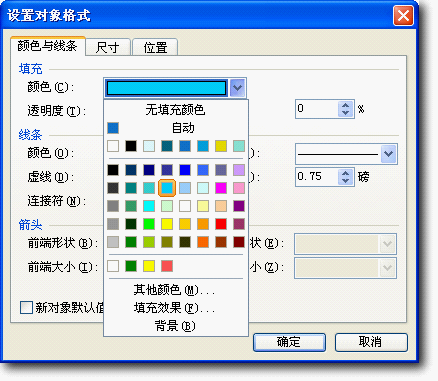Select the pale yellow color swatch
The image size is (438, 381).
click(x=203, y=206)
